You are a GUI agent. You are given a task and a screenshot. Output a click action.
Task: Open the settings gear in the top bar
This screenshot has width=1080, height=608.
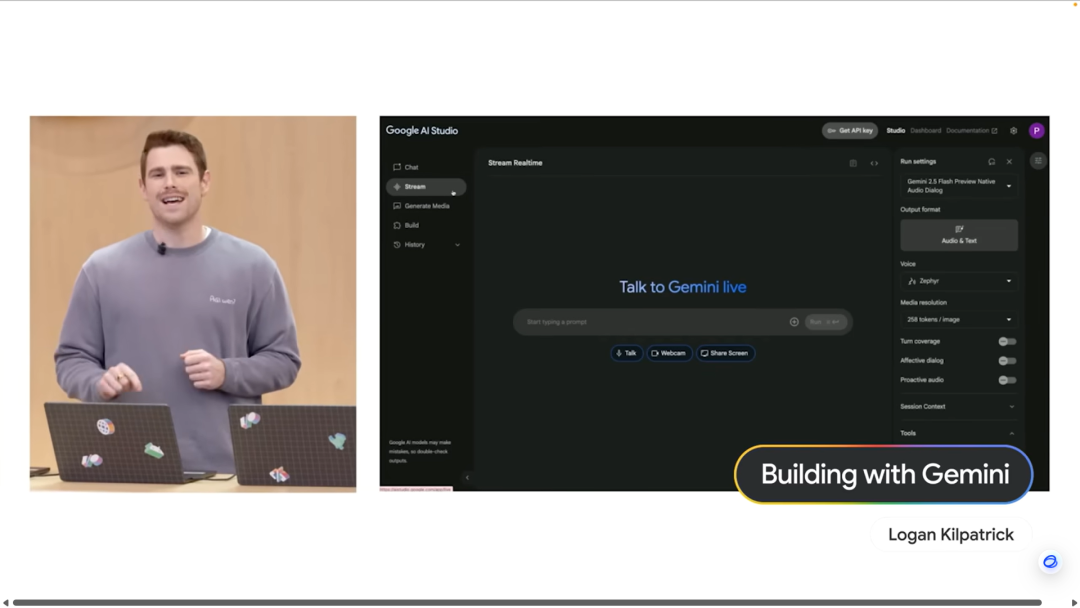[1013, 131]
